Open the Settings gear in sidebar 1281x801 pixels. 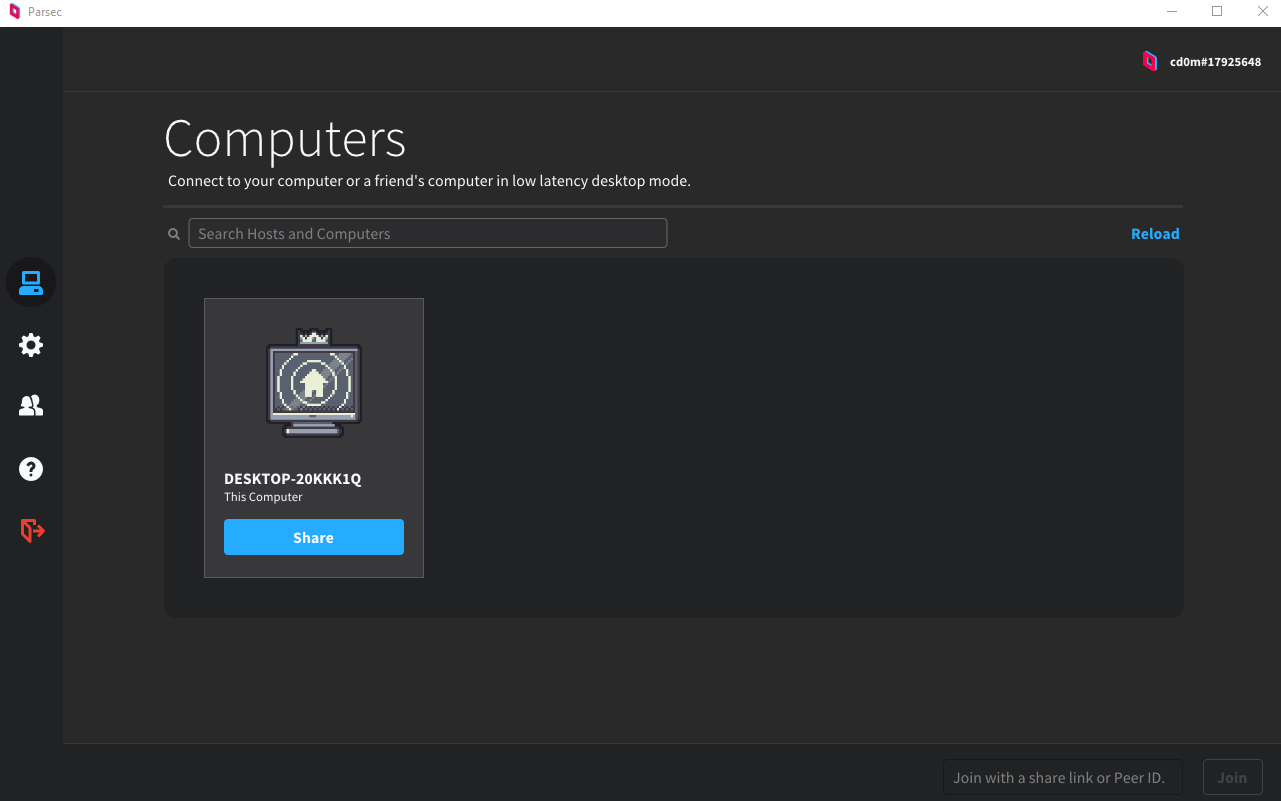pyautogui.click(x=31, y=345)
